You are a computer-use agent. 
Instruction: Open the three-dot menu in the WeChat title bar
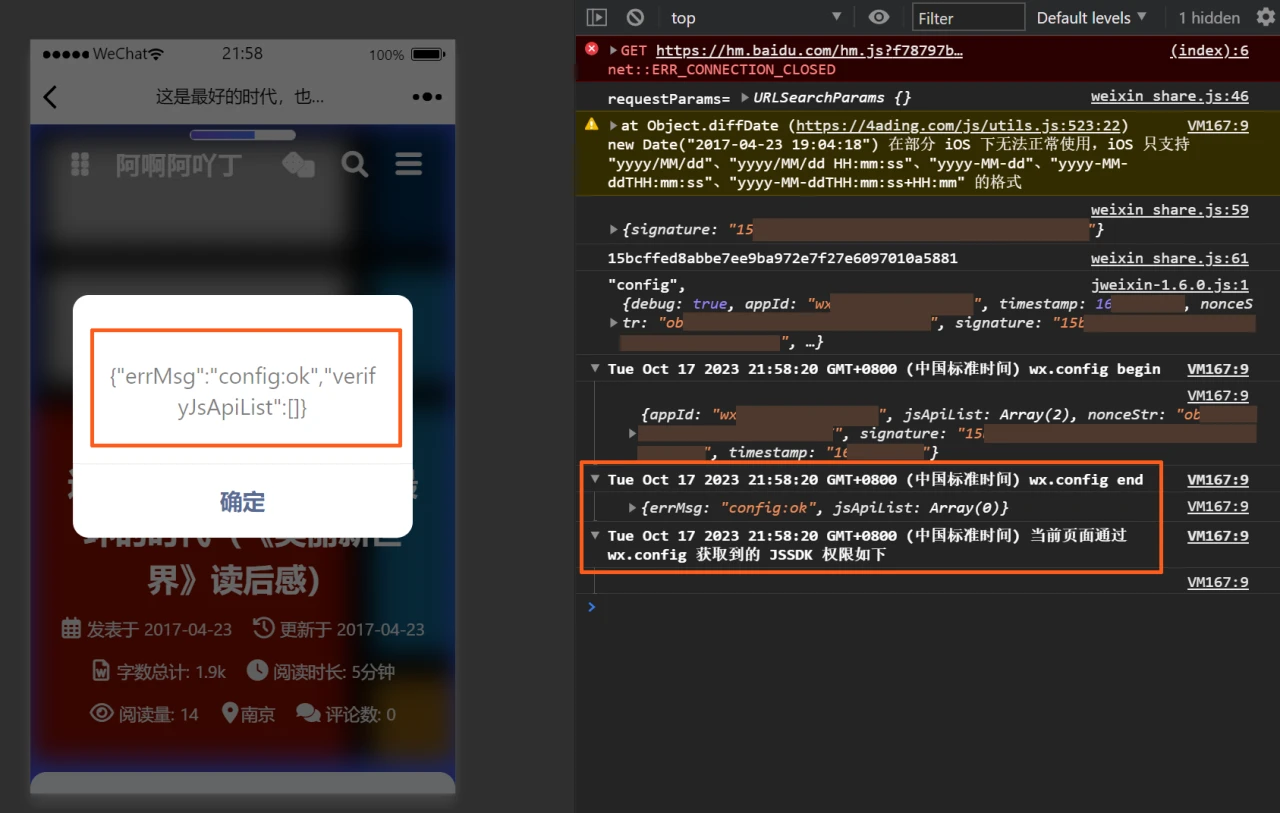426,96
